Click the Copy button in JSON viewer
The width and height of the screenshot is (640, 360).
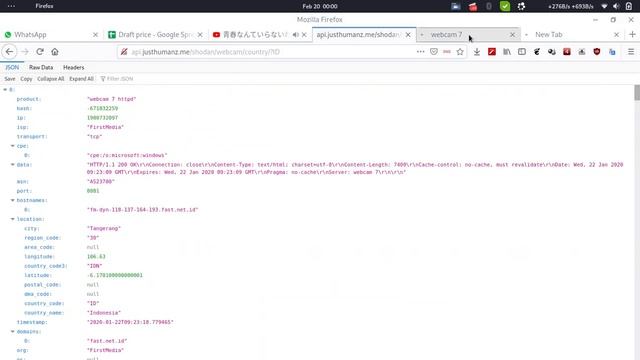26,79
